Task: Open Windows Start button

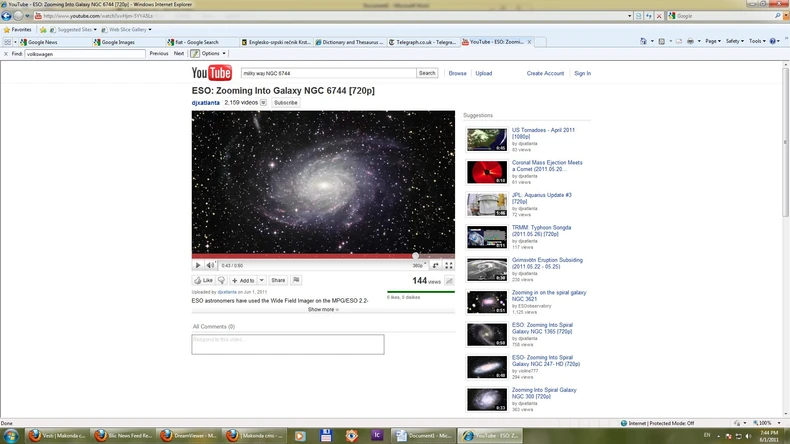Action: click(x=11, y=435)
